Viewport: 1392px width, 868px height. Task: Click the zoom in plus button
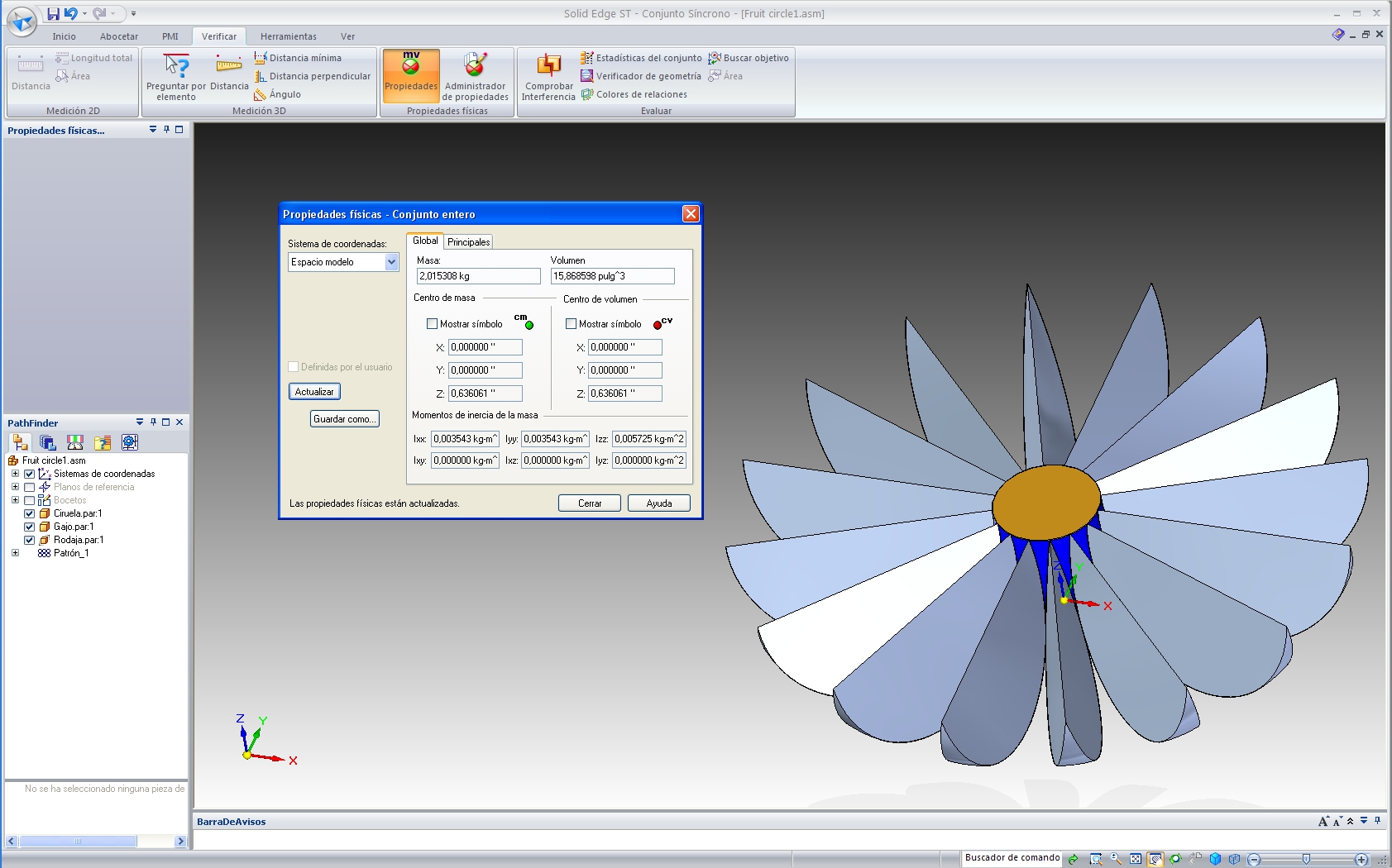[x=1361, y=860]
